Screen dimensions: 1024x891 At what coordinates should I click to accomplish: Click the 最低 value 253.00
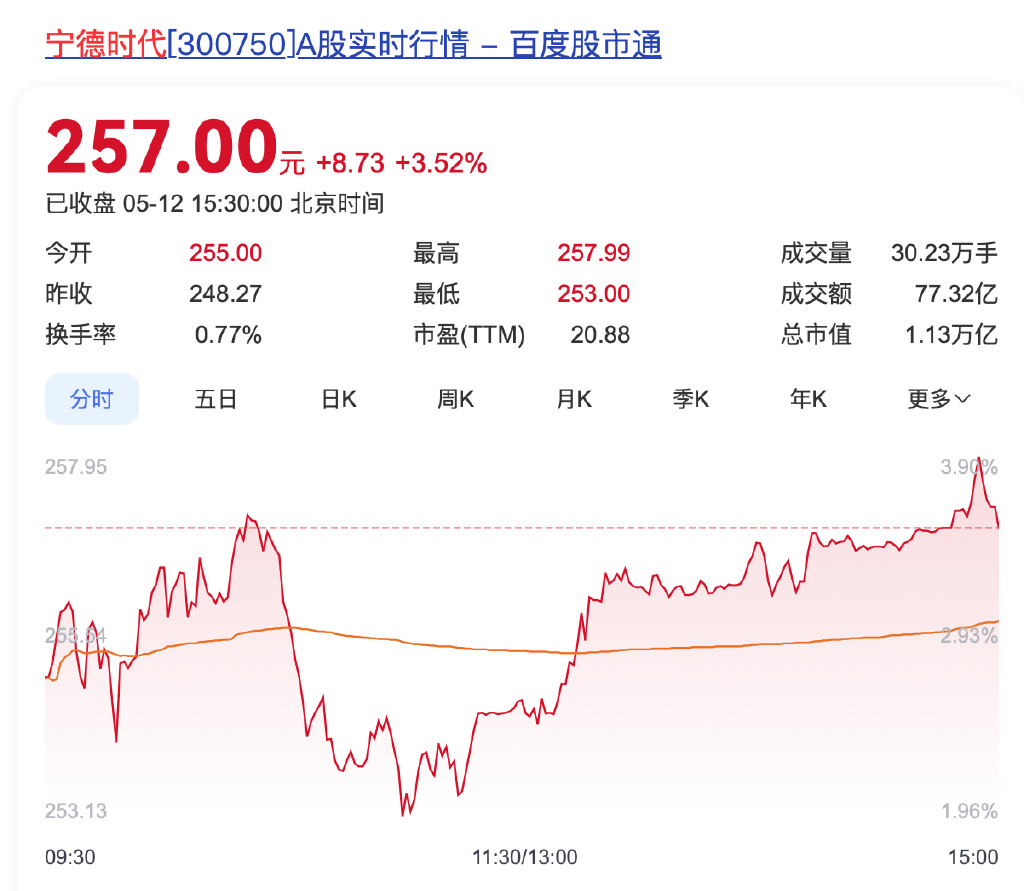[594, 294]
